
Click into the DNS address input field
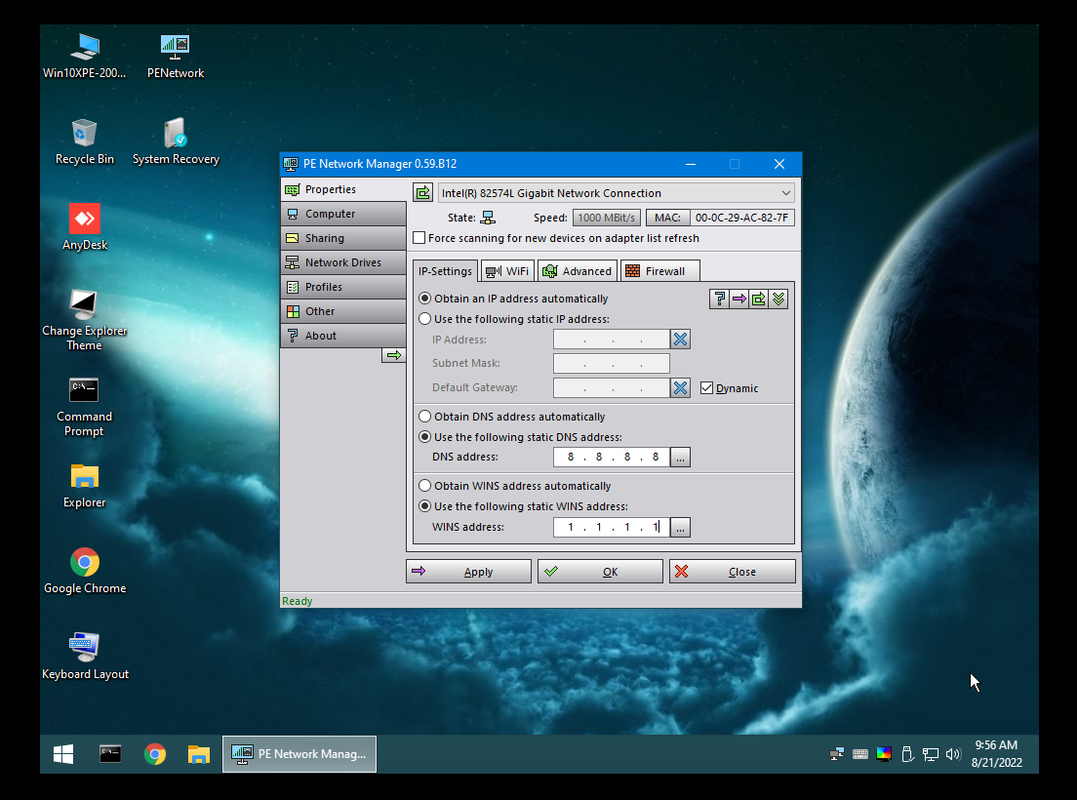[610, 457]
